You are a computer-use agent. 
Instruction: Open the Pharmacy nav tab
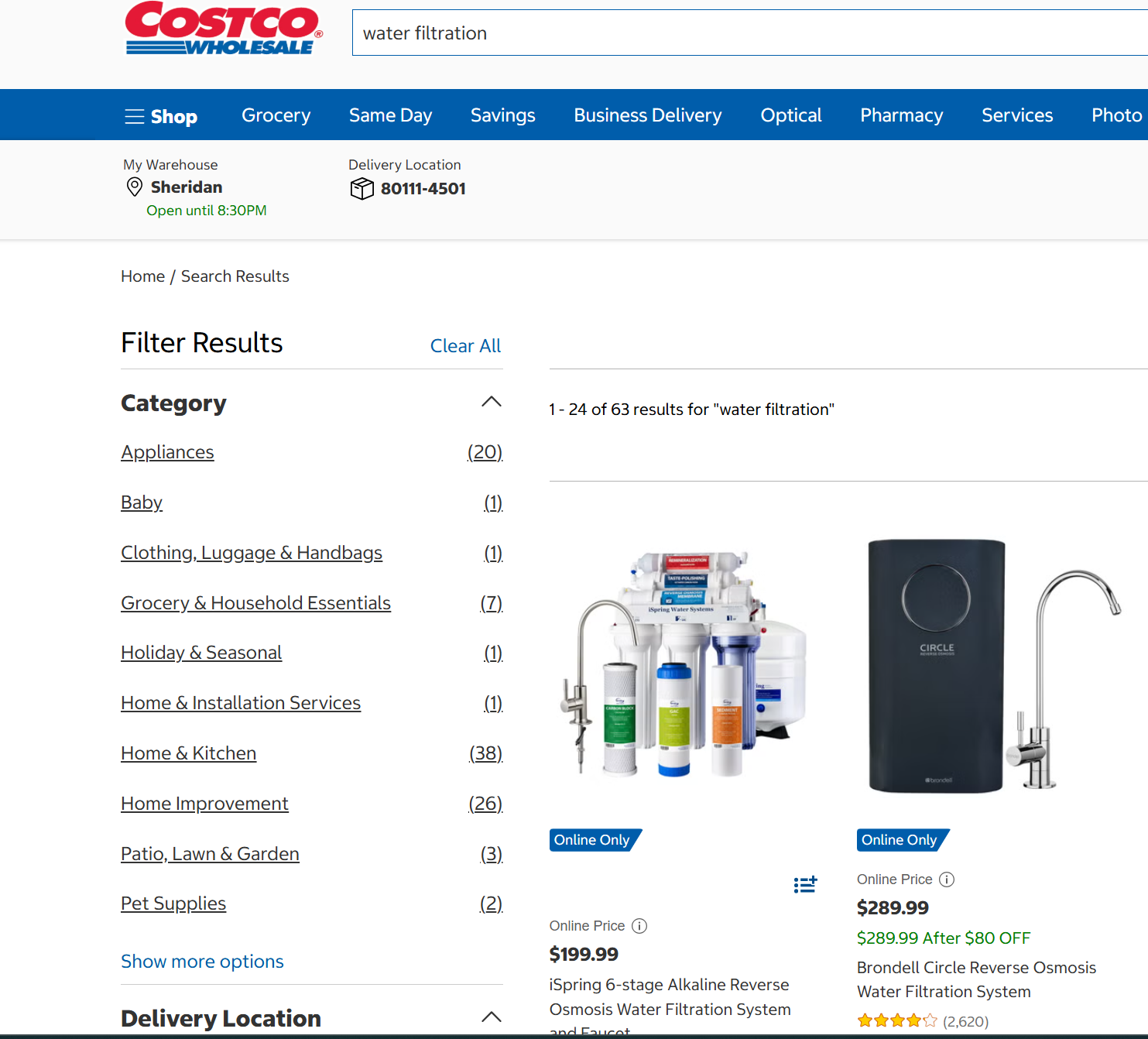901,115
